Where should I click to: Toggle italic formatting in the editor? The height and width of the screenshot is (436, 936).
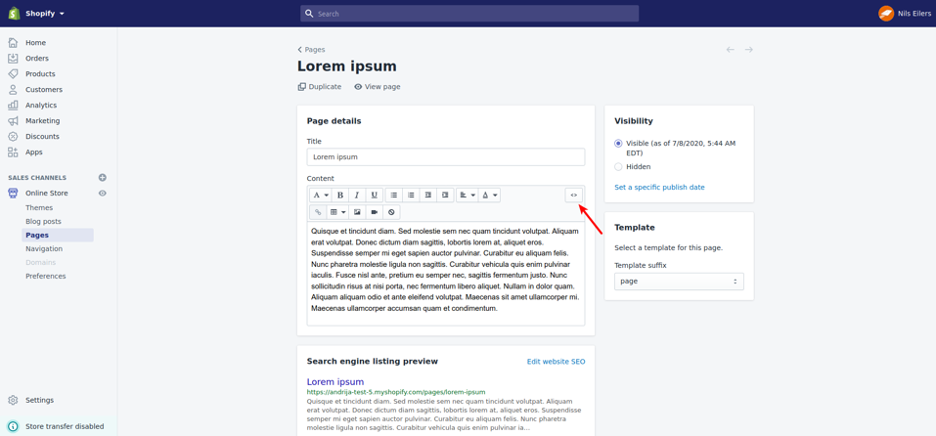tap(357, 195)
